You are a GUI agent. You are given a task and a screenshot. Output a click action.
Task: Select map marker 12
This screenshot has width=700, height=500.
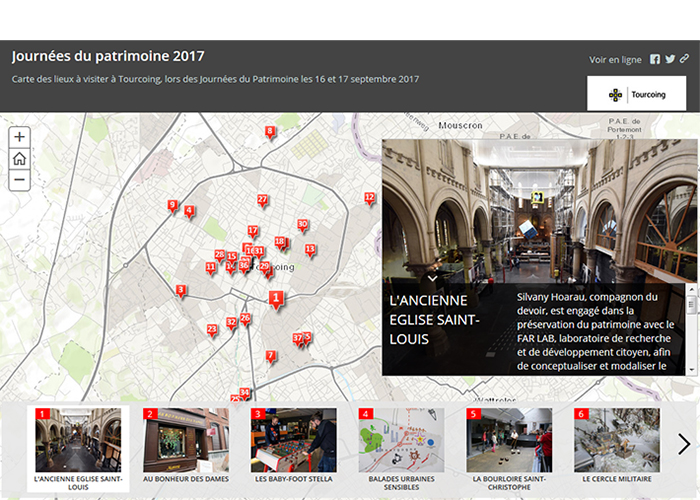coord(370,197)
